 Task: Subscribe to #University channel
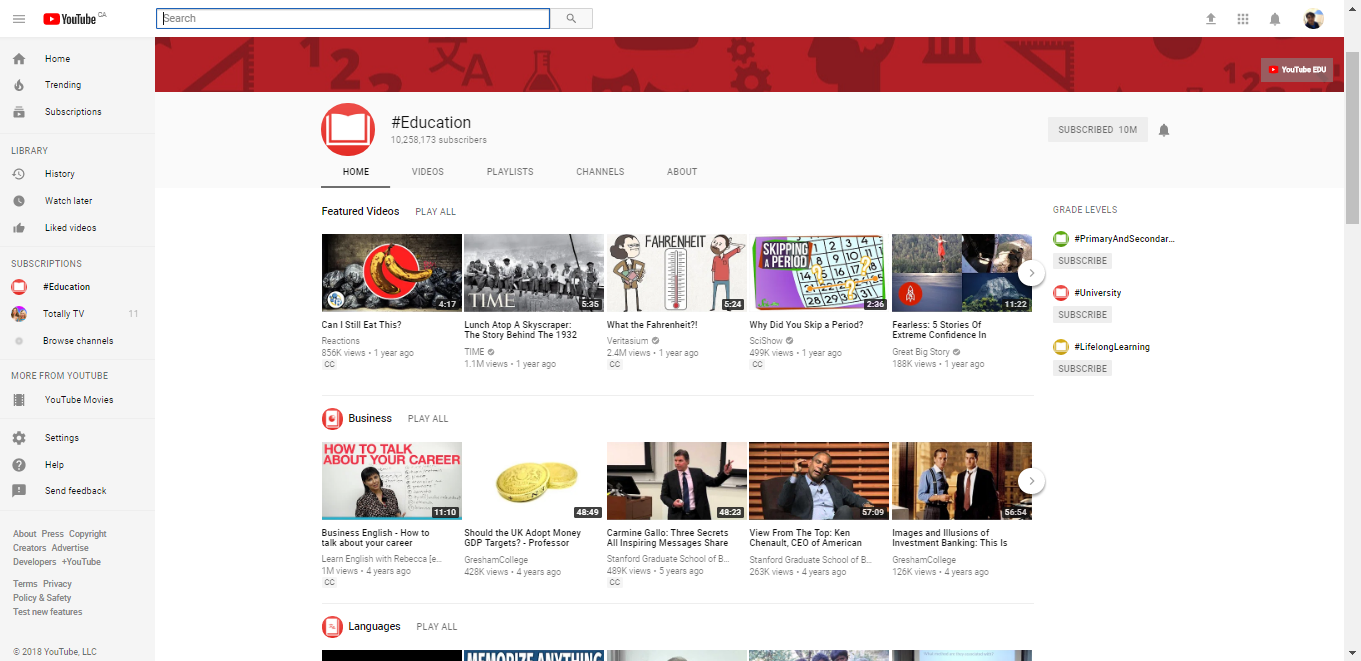1082,315
